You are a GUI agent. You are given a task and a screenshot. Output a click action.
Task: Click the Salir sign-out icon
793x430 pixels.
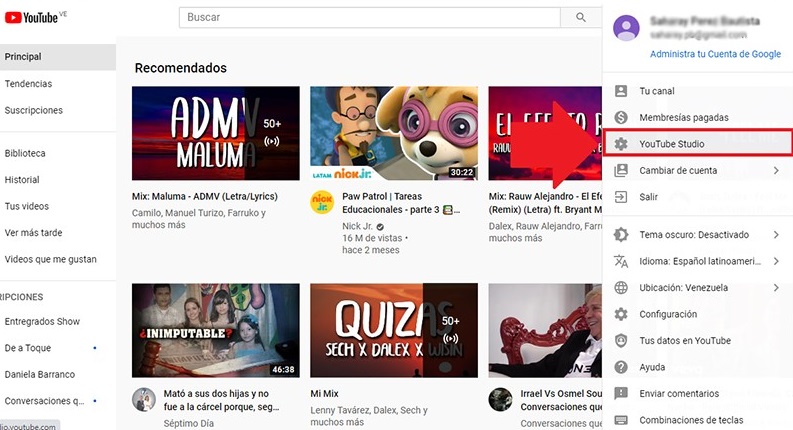621,197
